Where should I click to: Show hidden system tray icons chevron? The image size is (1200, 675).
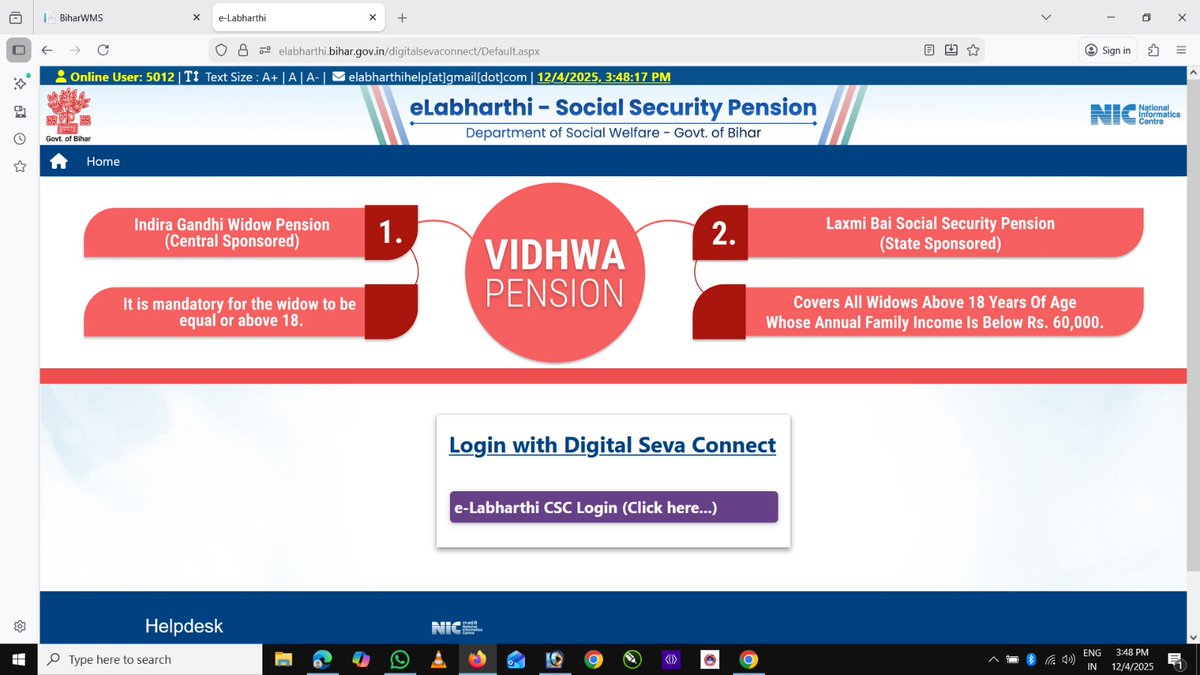[x=993, y=659]
